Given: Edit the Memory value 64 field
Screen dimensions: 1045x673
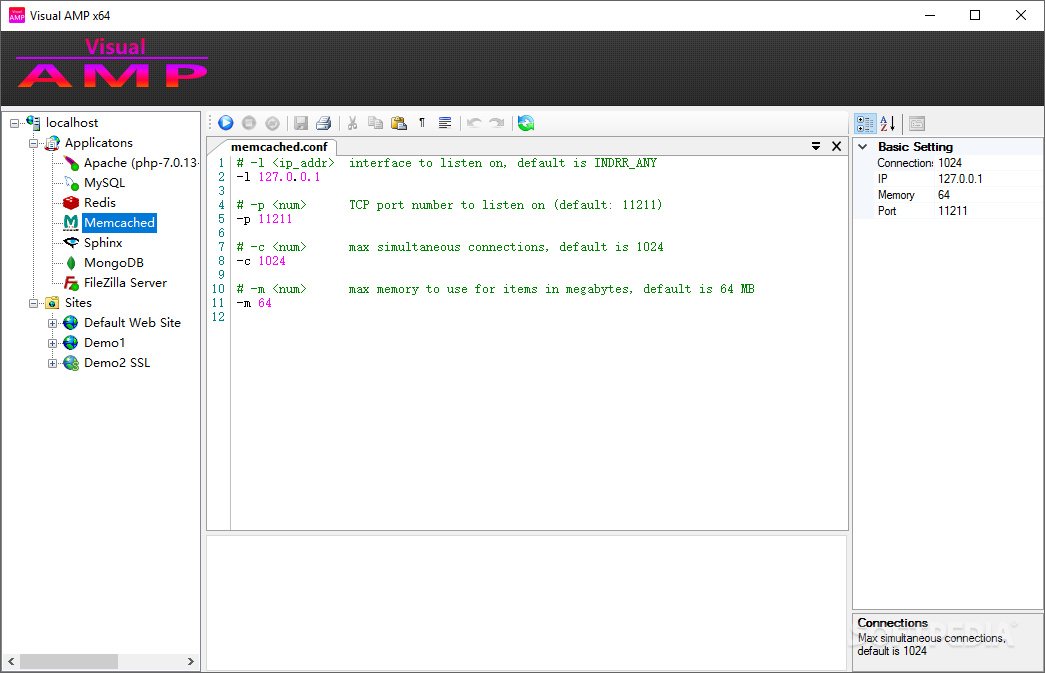Looking at the screenshot, I should tap(989, 195).
